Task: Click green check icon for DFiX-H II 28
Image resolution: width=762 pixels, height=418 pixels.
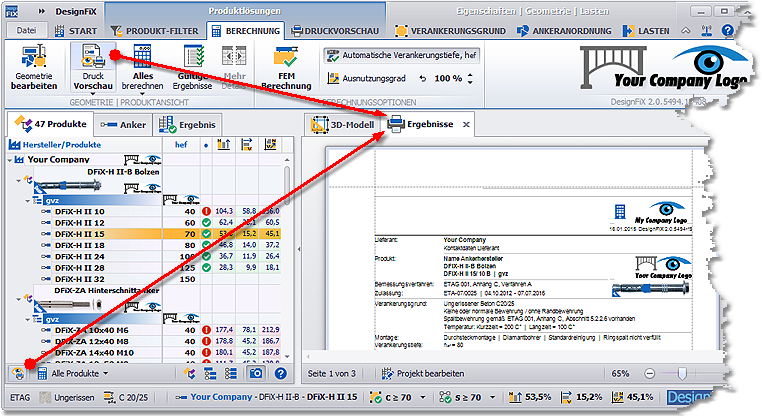Action: coord(206,268)
